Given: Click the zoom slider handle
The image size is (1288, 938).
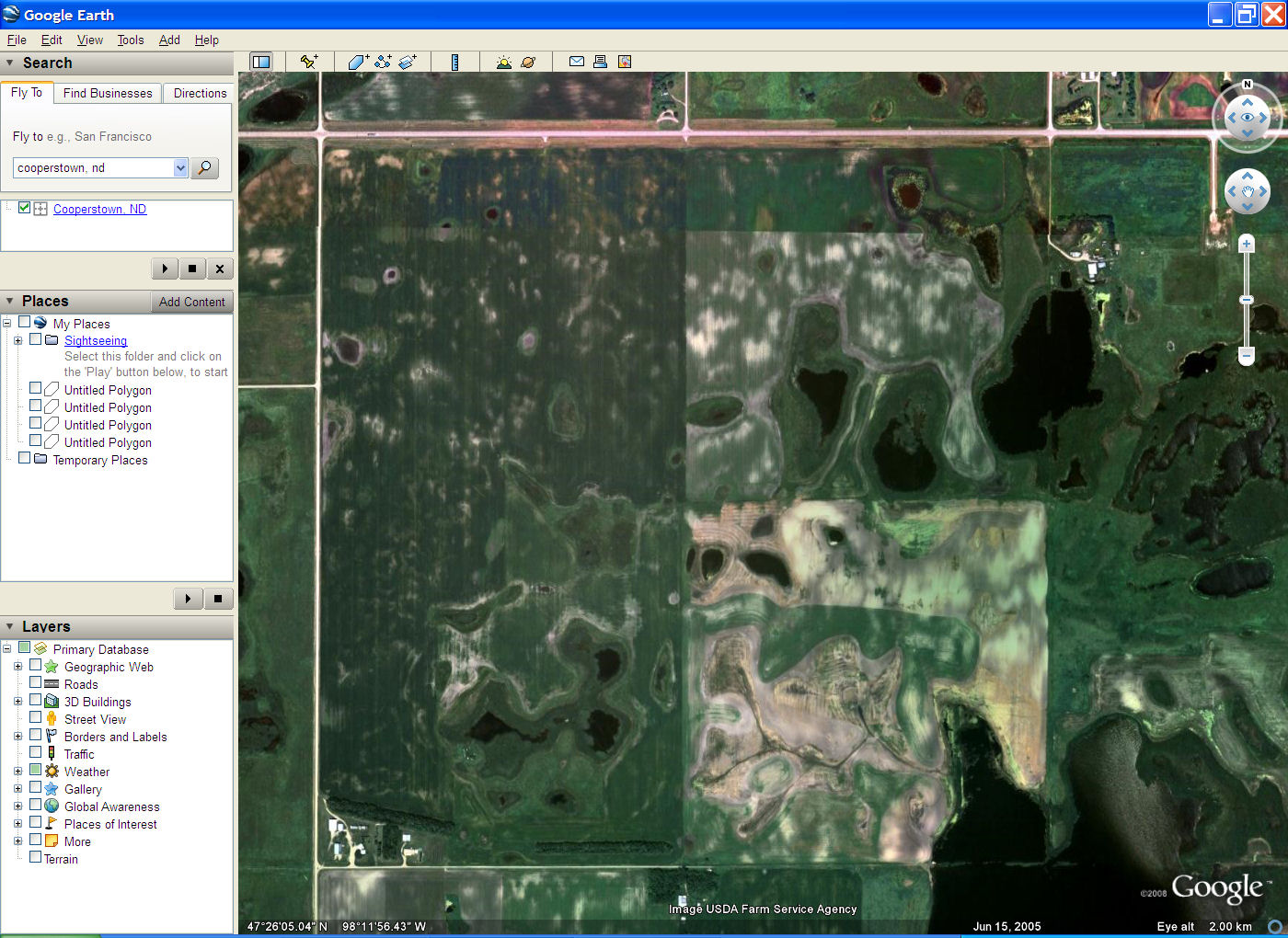Looking at the screenshot, I should click(x=1247, y=300).
